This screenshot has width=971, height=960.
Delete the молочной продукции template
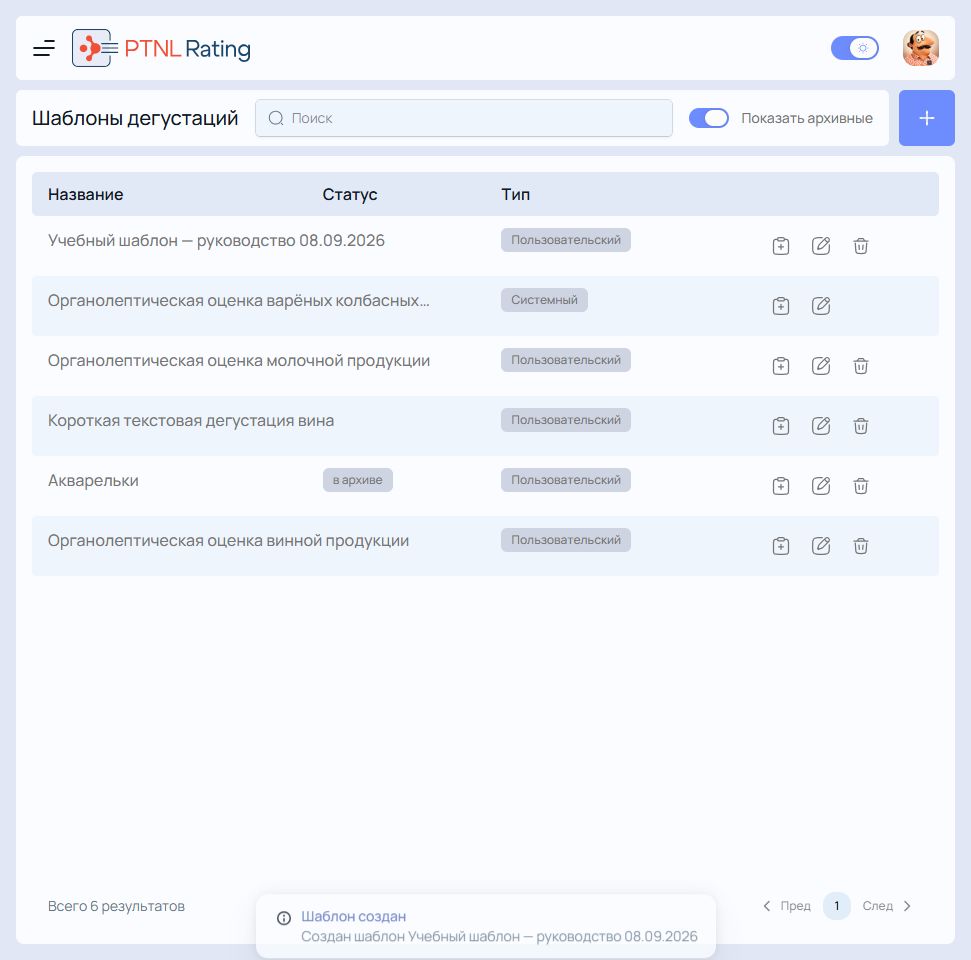click(x=861, y=366)
